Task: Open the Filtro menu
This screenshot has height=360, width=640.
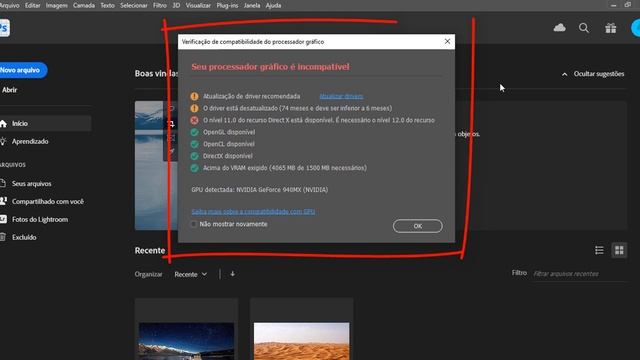Action: (160, 5)
